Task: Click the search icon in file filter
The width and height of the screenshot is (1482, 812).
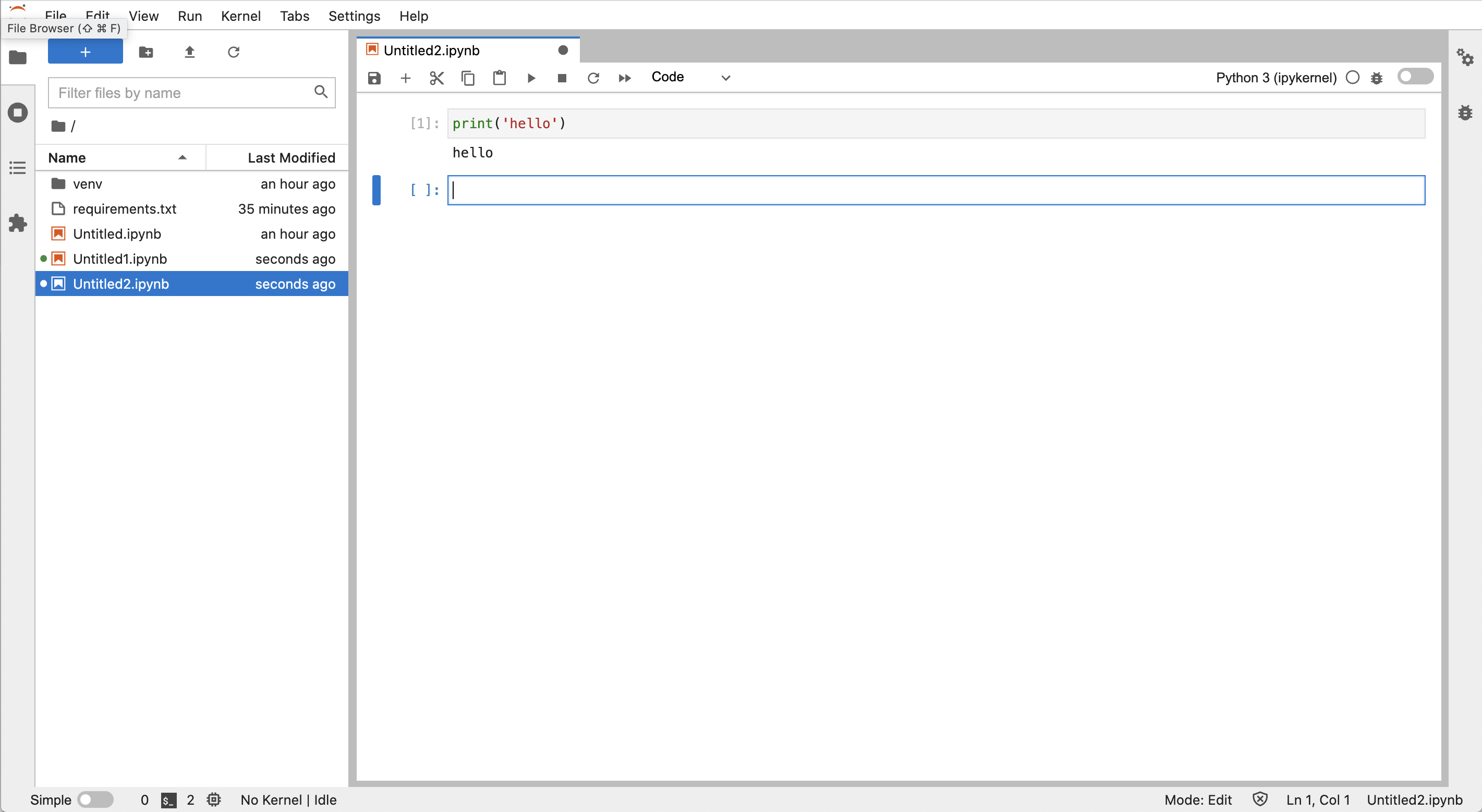Action: [x=321, y=92]
